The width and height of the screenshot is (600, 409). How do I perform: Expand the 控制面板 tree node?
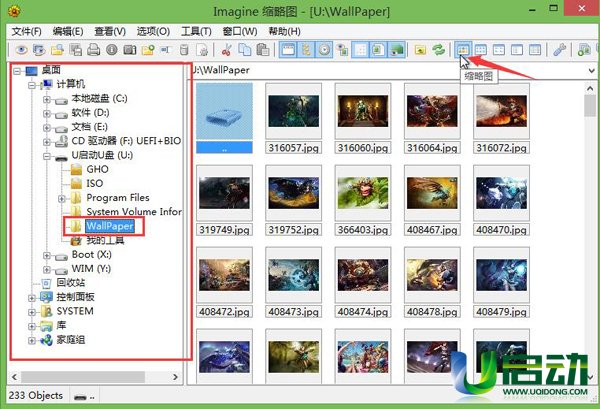(32, 298)
